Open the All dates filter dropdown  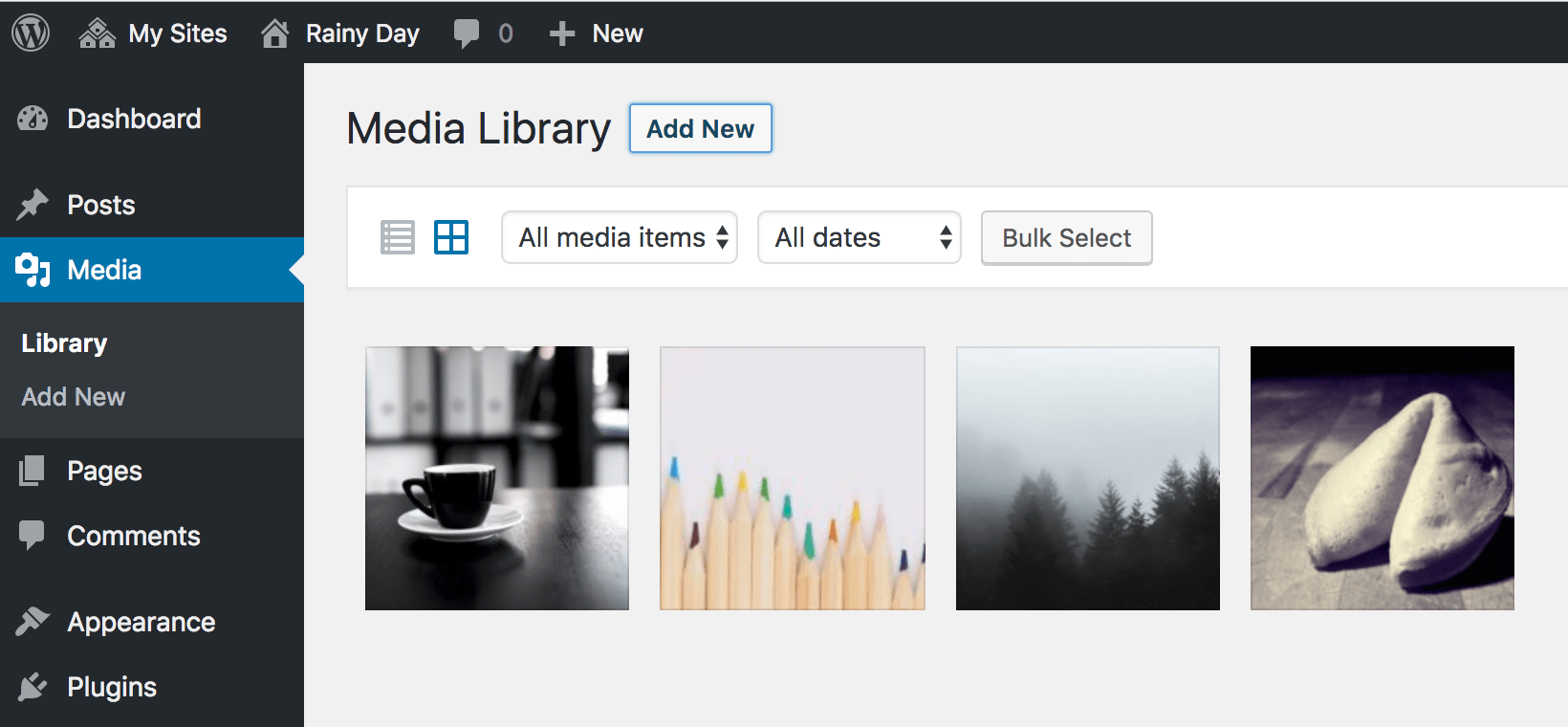pyautogui.click(x=859, y=237)
